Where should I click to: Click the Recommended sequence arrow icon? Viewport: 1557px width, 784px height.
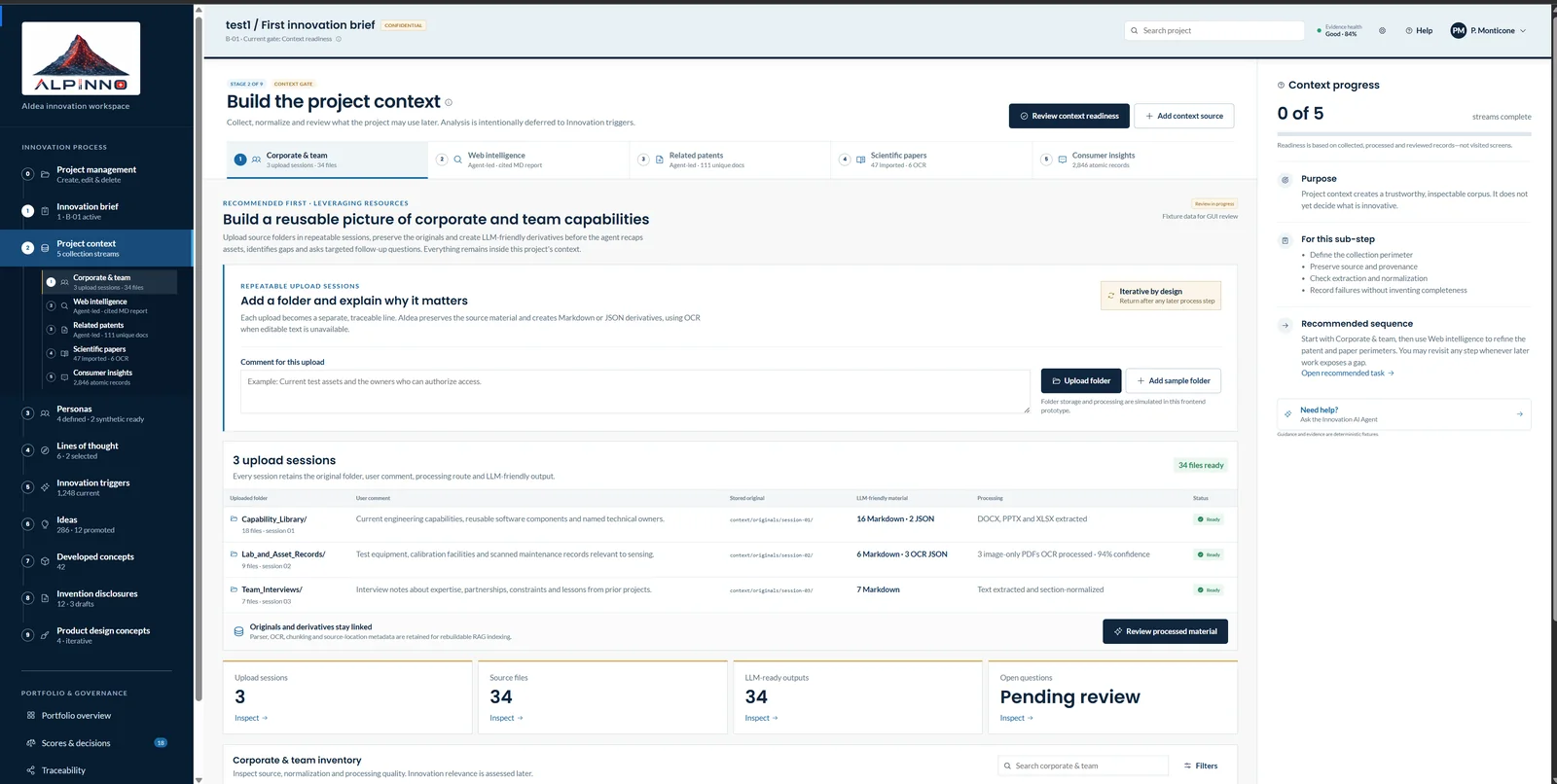1285,325
